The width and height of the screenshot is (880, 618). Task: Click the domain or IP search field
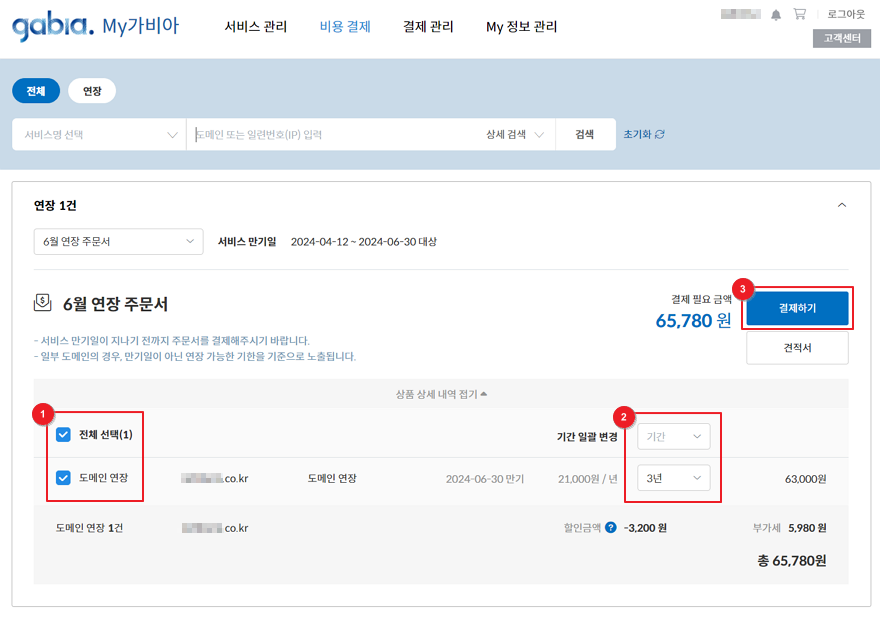click(x=330, y=134)
